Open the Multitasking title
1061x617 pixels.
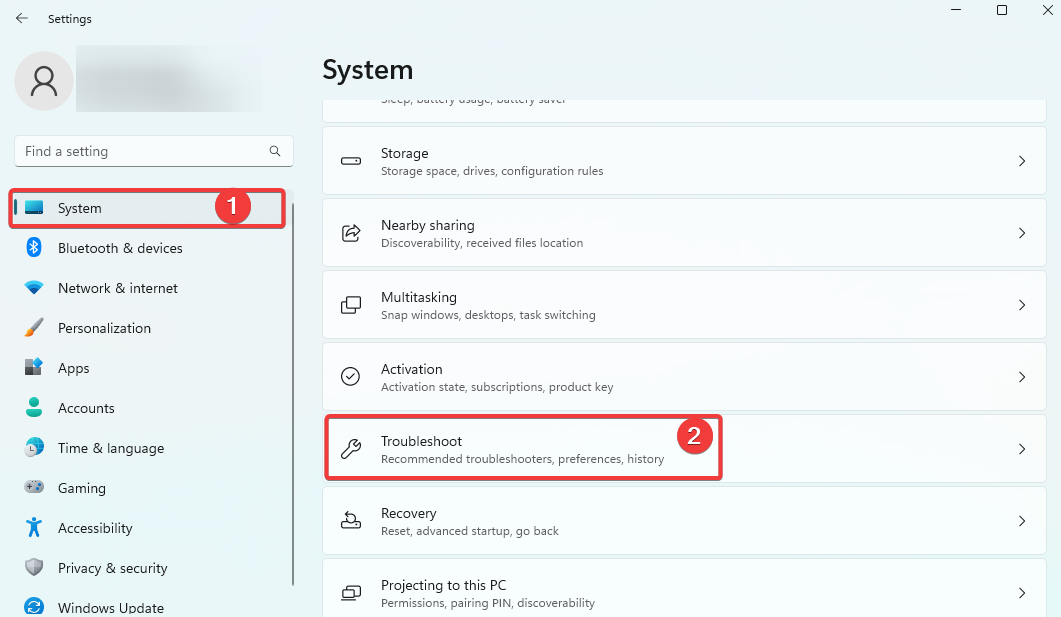pos(419,297)
